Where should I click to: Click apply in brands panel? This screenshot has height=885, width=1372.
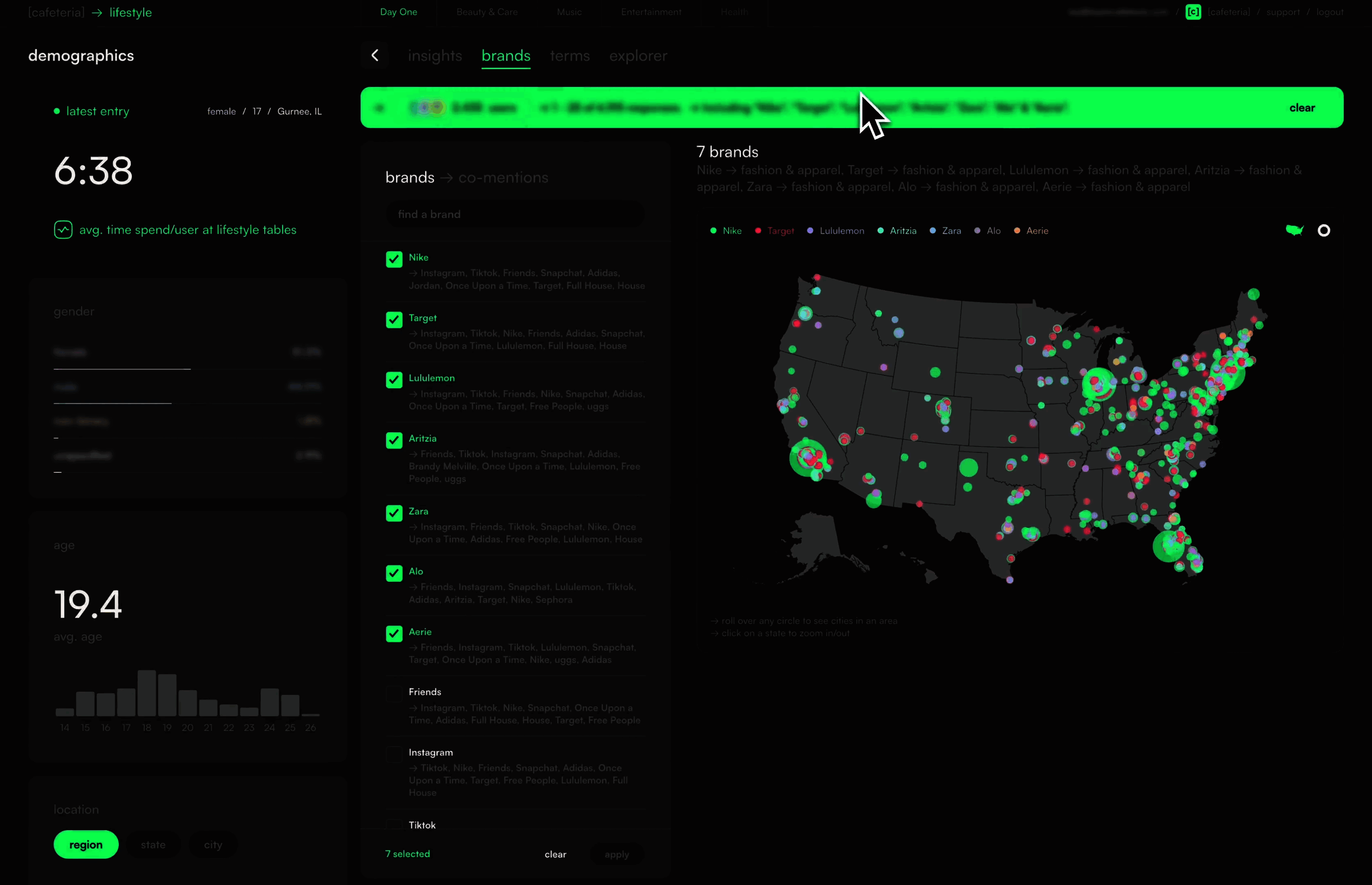pyautogui.click(x=617, y=855)
